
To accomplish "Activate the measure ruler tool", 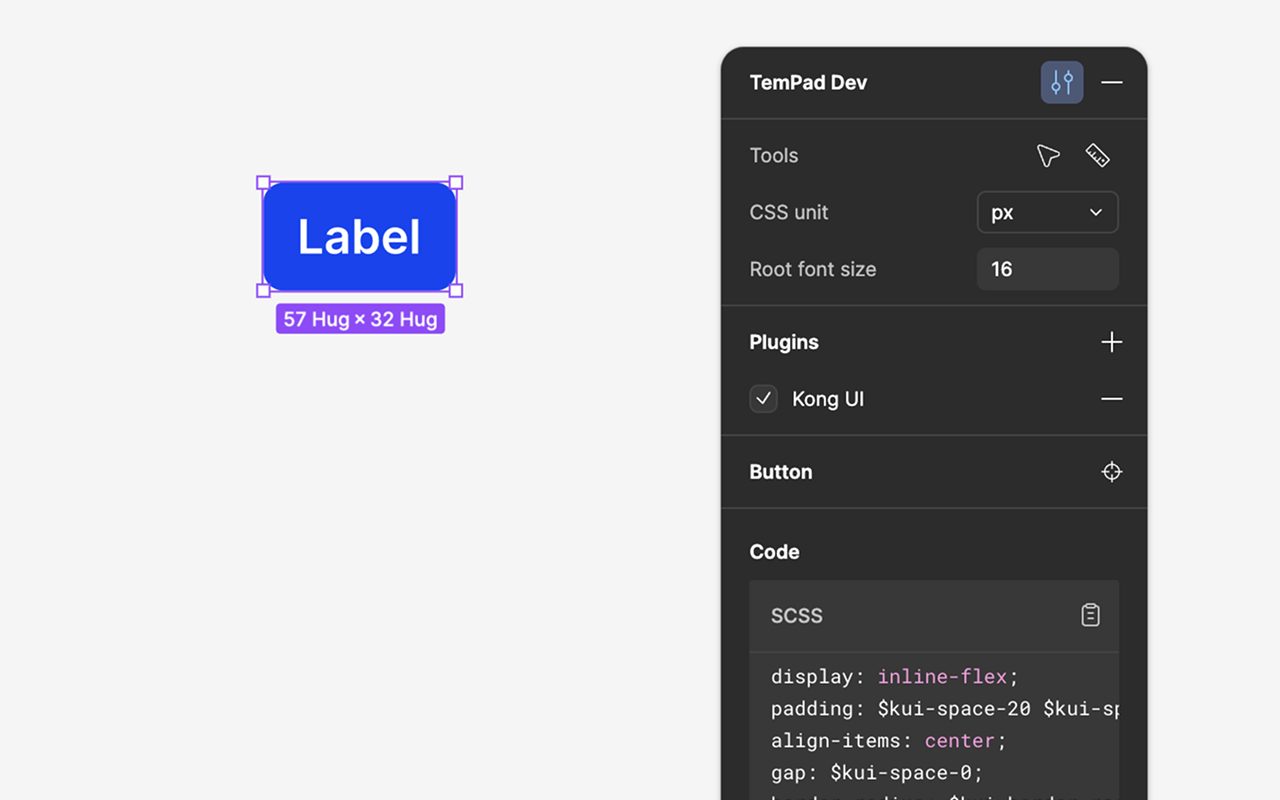I will coord(1097,155).
